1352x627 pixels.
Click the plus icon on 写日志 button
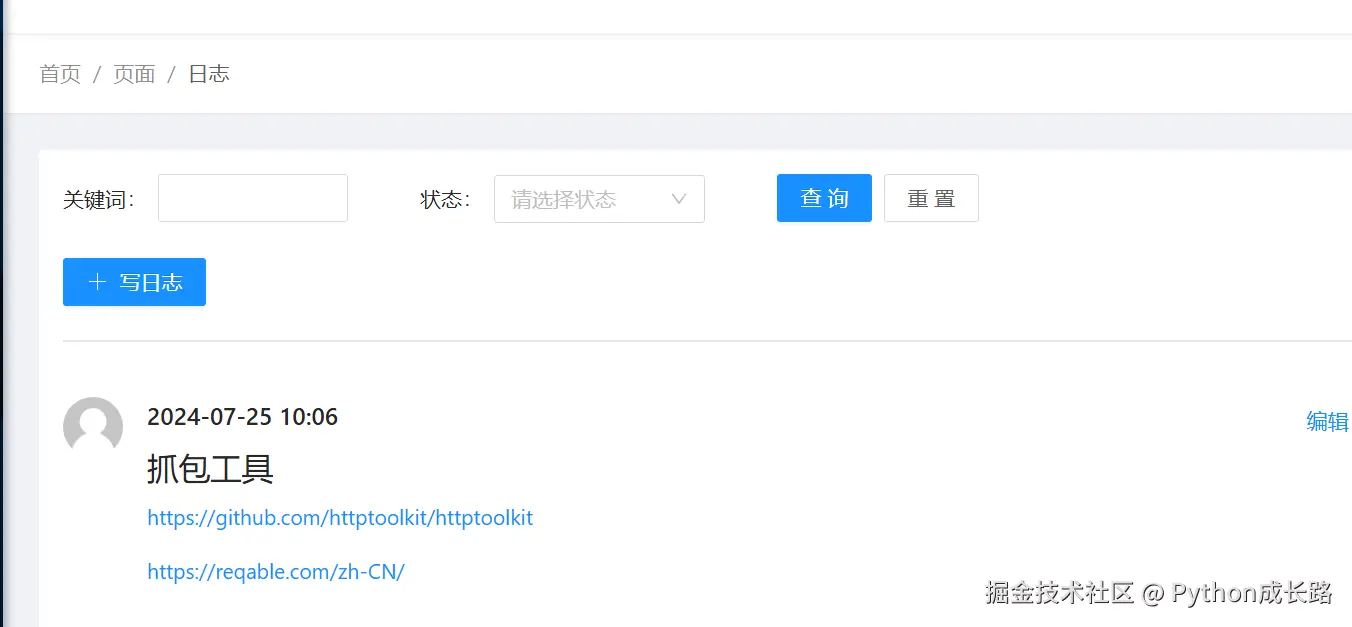click(97, 282)
